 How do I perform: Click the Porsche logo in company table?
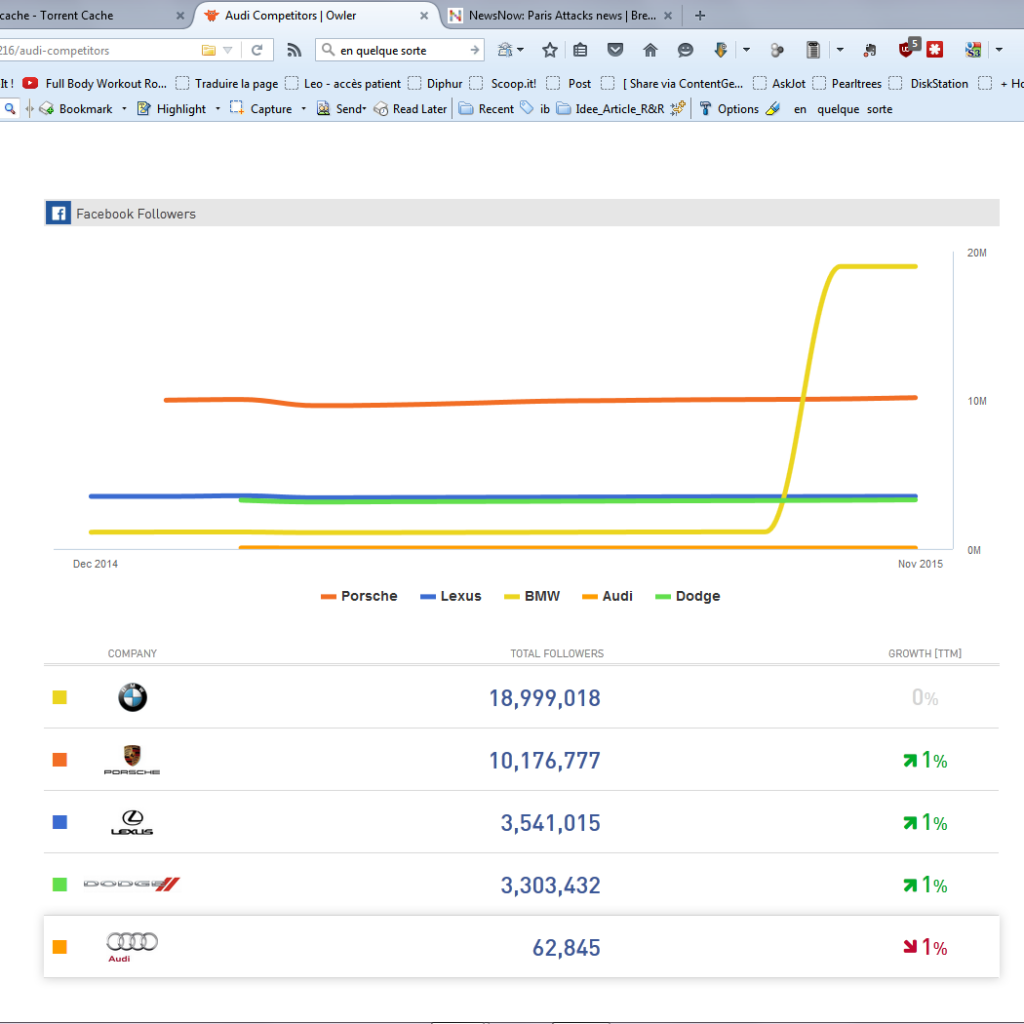132,760
